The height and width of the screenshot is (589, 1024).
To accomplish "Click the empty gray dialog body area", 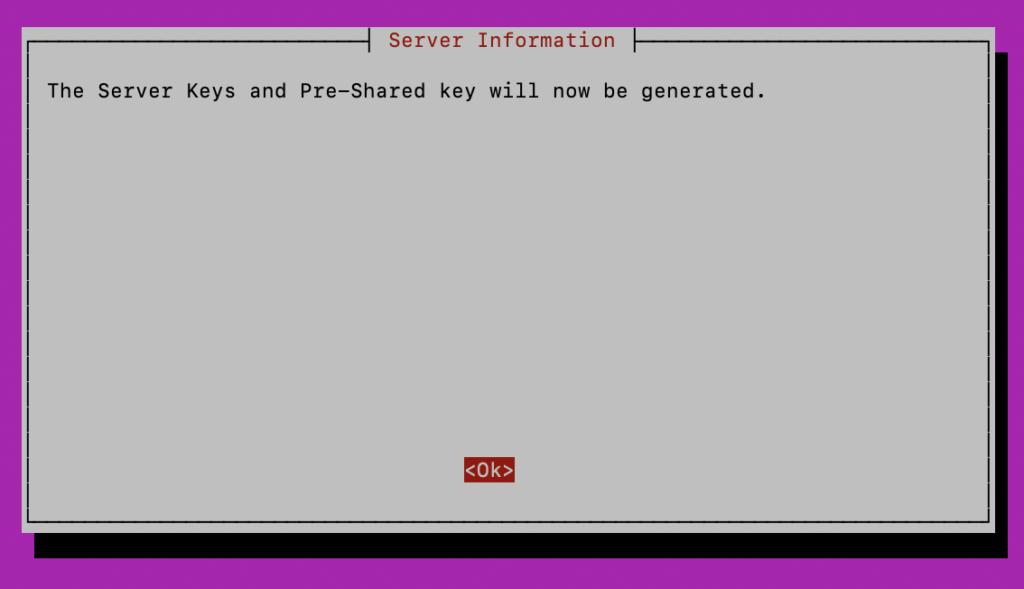I will click(x=508, y=274).
